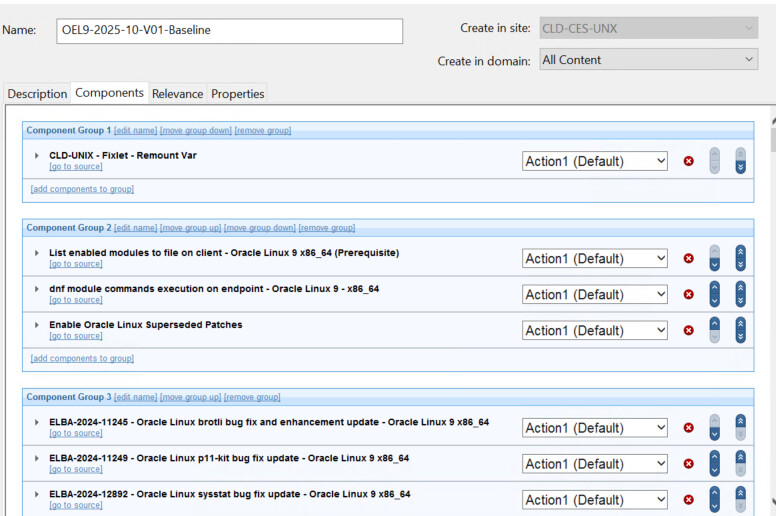
Task: Click remove group link for Component Group 3
Action: [252, 397]
